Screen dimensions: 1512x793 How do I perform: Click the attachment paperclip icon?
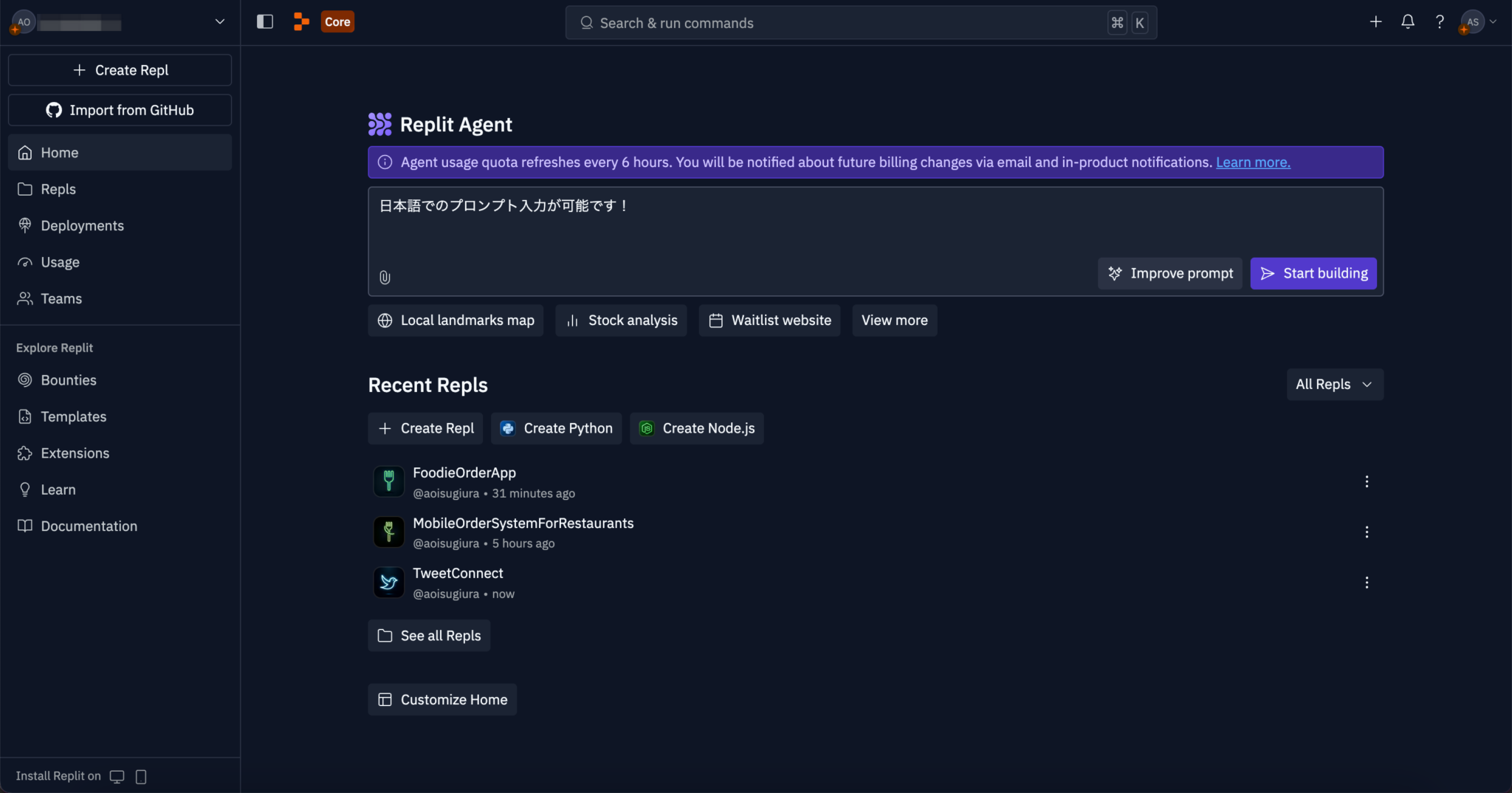[385, 278]
